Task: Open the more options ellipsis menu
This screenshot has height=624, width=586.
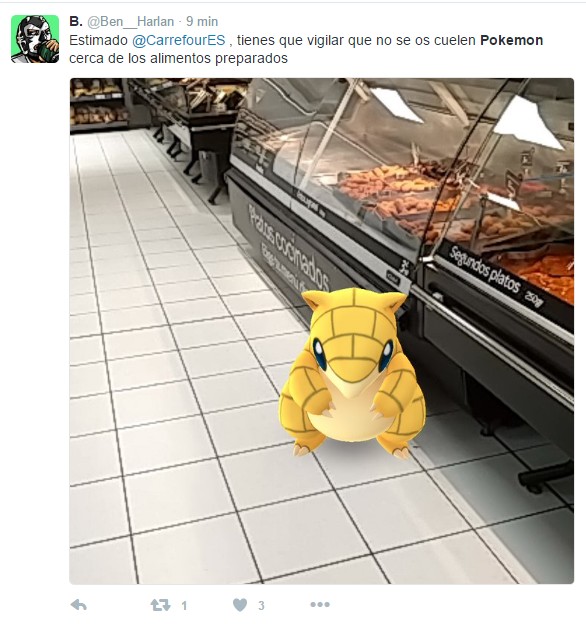Action: (x=320, y=605)
